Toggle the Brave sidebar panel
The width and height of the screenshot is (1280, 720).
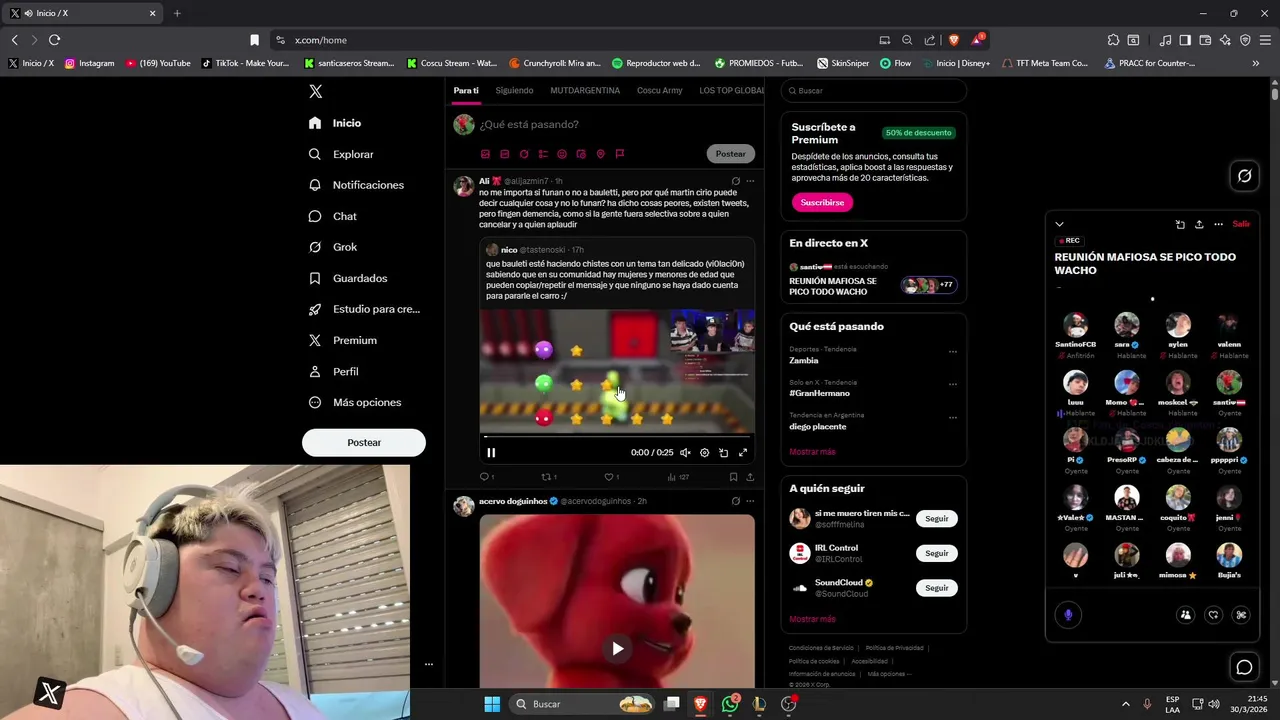coord(1185,40)
